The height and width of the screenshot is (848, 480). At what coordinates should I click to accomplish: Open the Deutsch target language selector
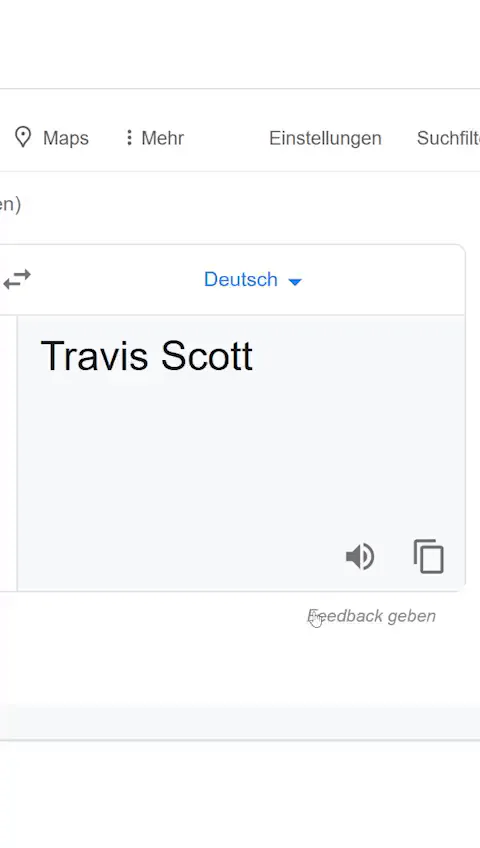tap(252, 280)
